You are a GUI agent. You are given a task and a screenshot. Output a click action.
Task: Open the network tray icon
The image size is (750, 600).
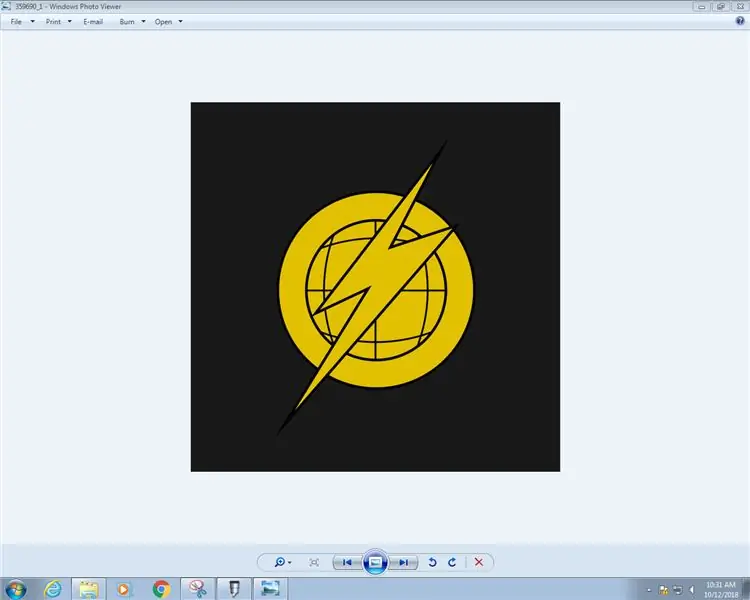click(678, 590)
